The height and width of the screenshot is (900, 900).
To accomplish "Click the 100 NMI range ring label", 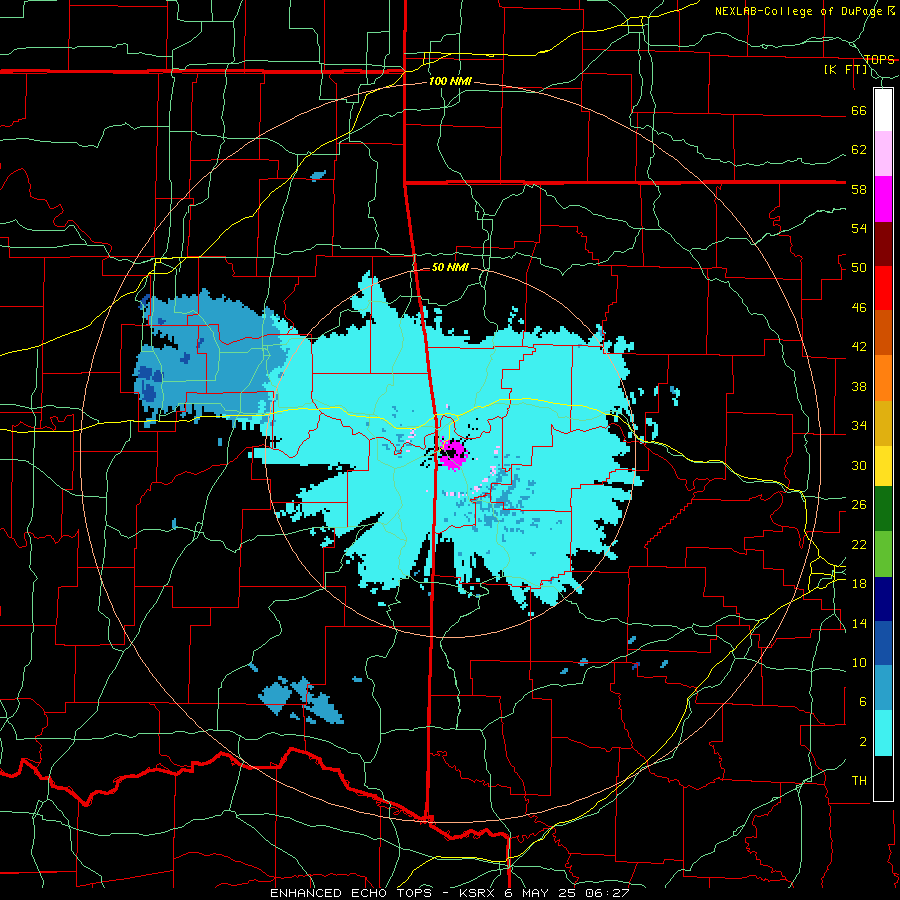I will 450,82.
